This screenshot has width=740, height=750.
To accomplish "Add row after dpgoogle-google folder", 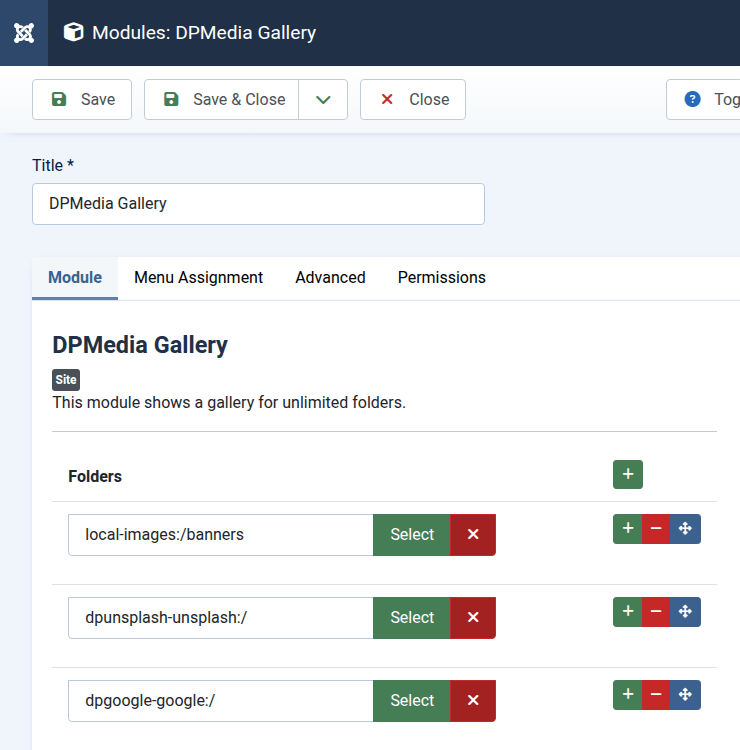I will click(627, 695).
